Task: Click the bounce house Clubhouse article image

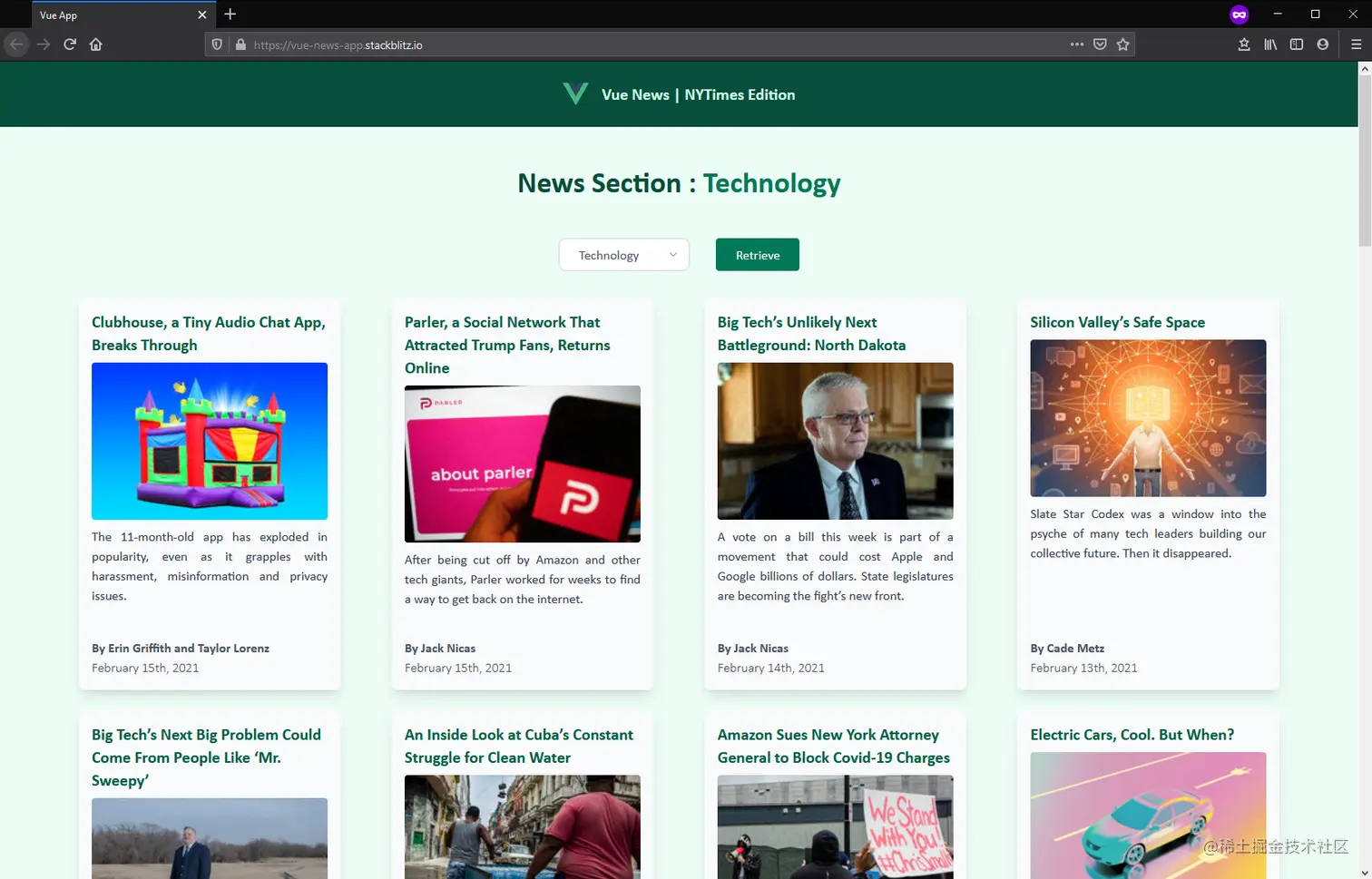Action: click(x=210, y=441)
